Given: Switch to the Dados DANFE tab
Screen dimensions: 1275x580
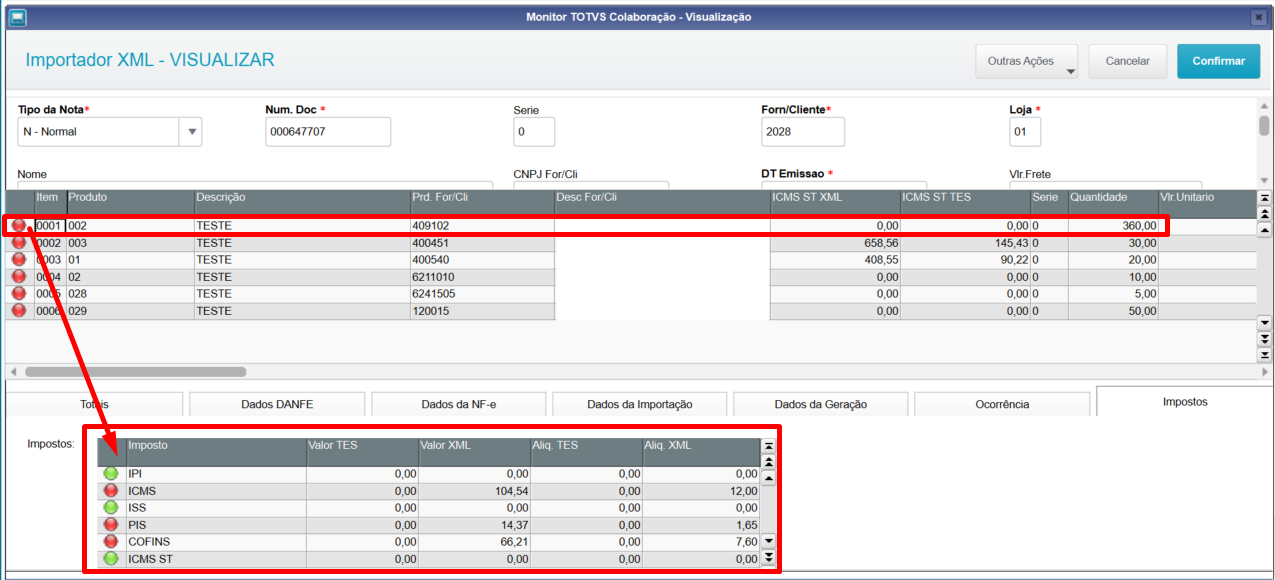Looking at the screenshot, I should tap(276, 405).
